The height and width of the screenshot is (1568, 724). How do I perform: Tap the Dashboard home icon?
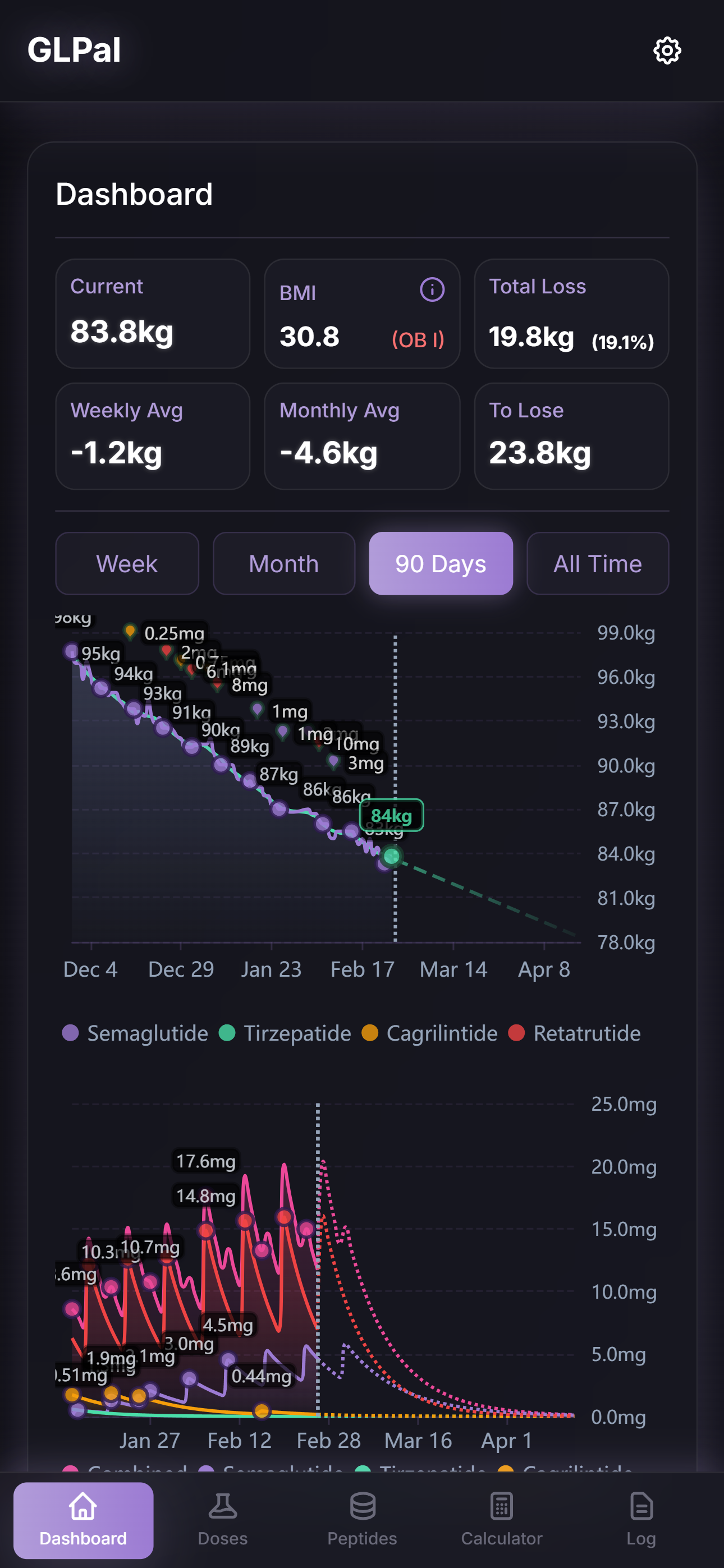coord(83,1506)
